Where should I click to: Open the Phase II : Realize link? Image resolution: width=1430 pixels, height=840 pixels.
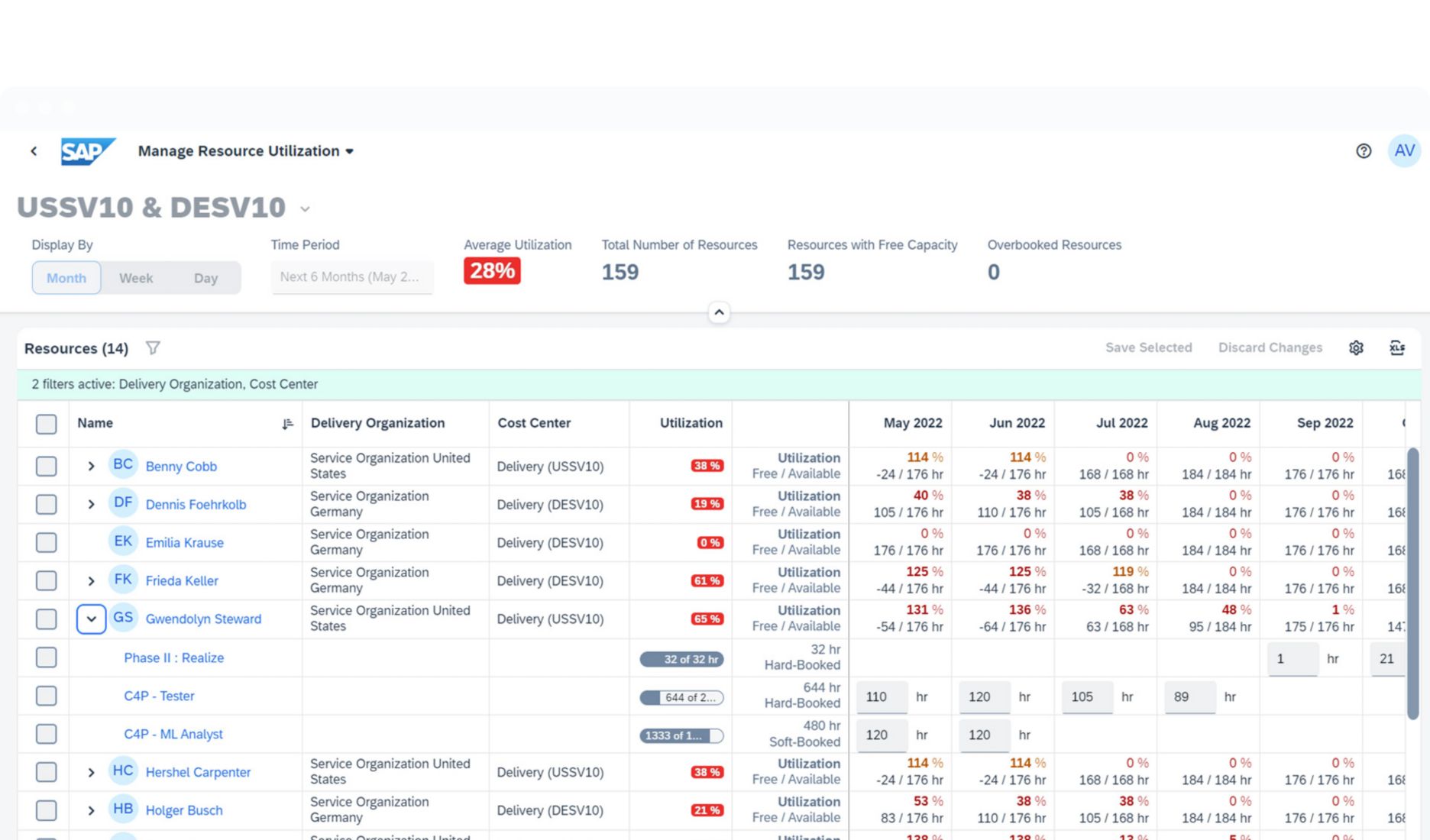[173, 657]
